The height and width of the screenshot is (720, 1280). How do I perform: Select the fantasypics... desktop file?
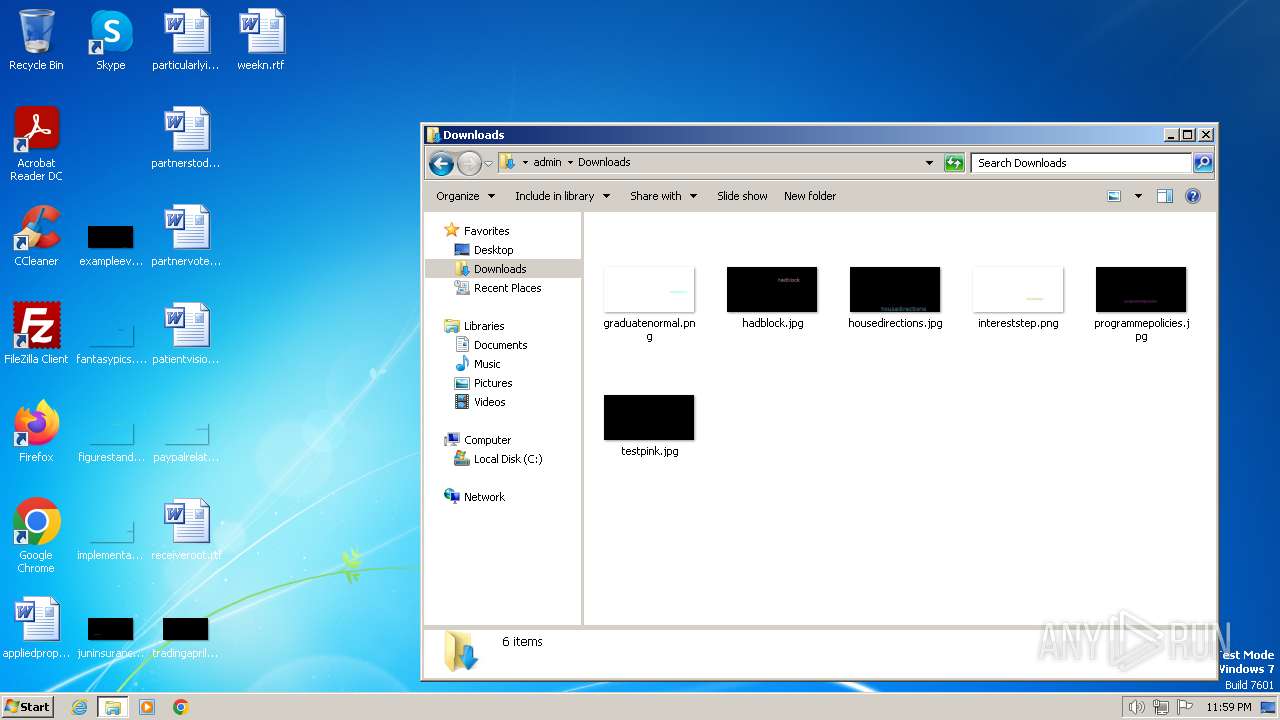(x=110, y=341)
